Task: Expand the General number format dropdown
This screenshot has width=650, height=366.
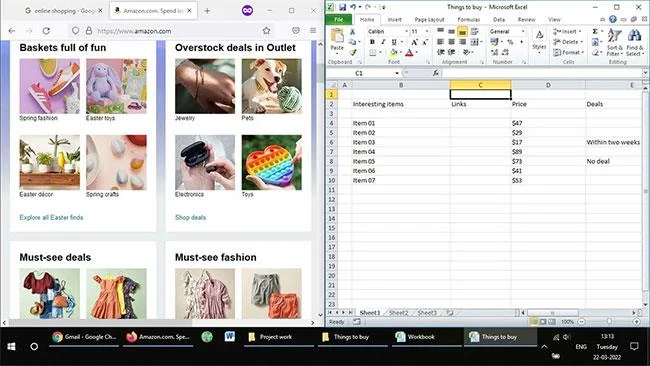Action: [x=523, y=32]
